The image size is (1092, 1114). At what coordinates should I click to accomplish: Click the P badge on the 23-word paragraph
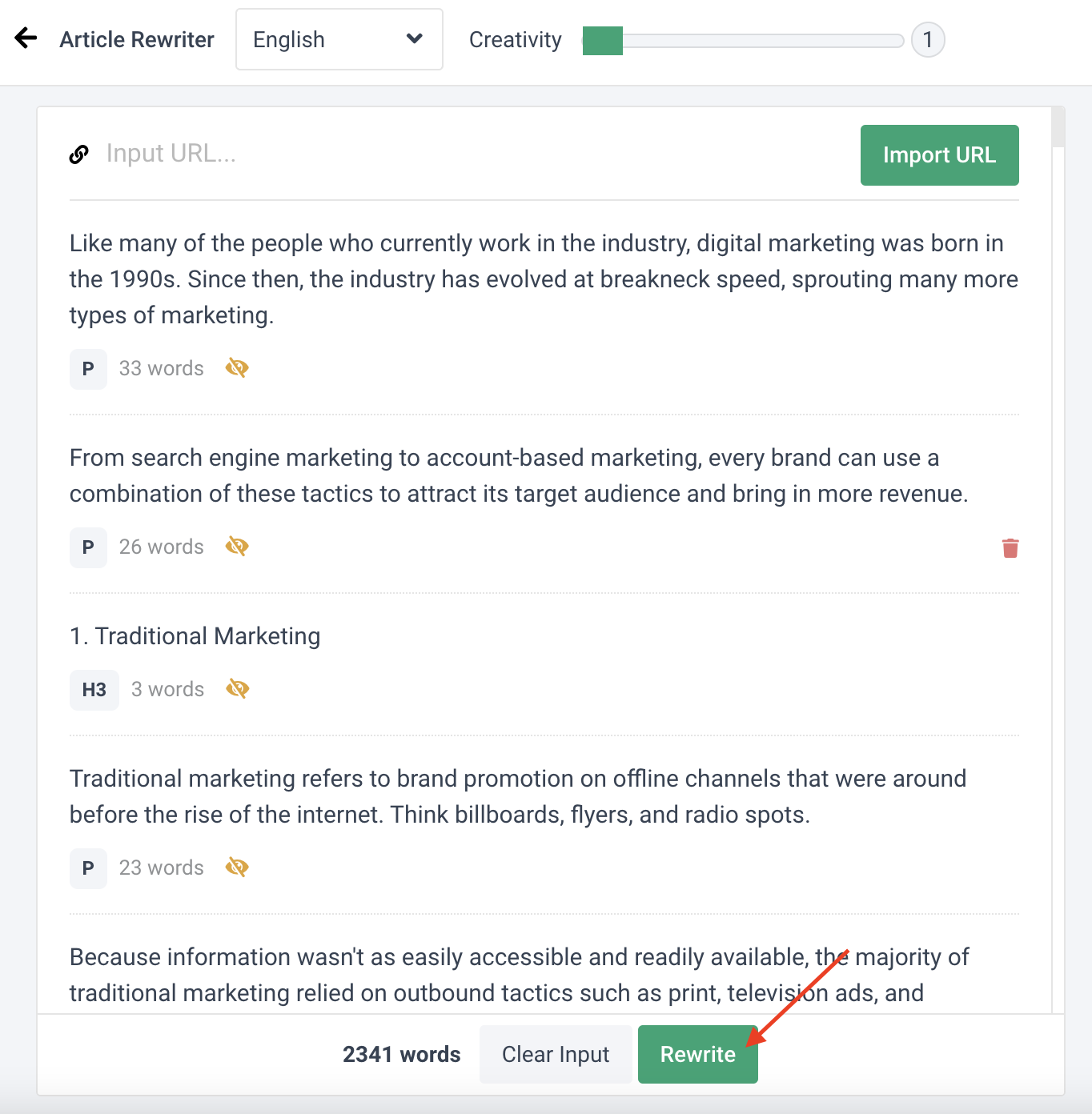pos(88,868)
